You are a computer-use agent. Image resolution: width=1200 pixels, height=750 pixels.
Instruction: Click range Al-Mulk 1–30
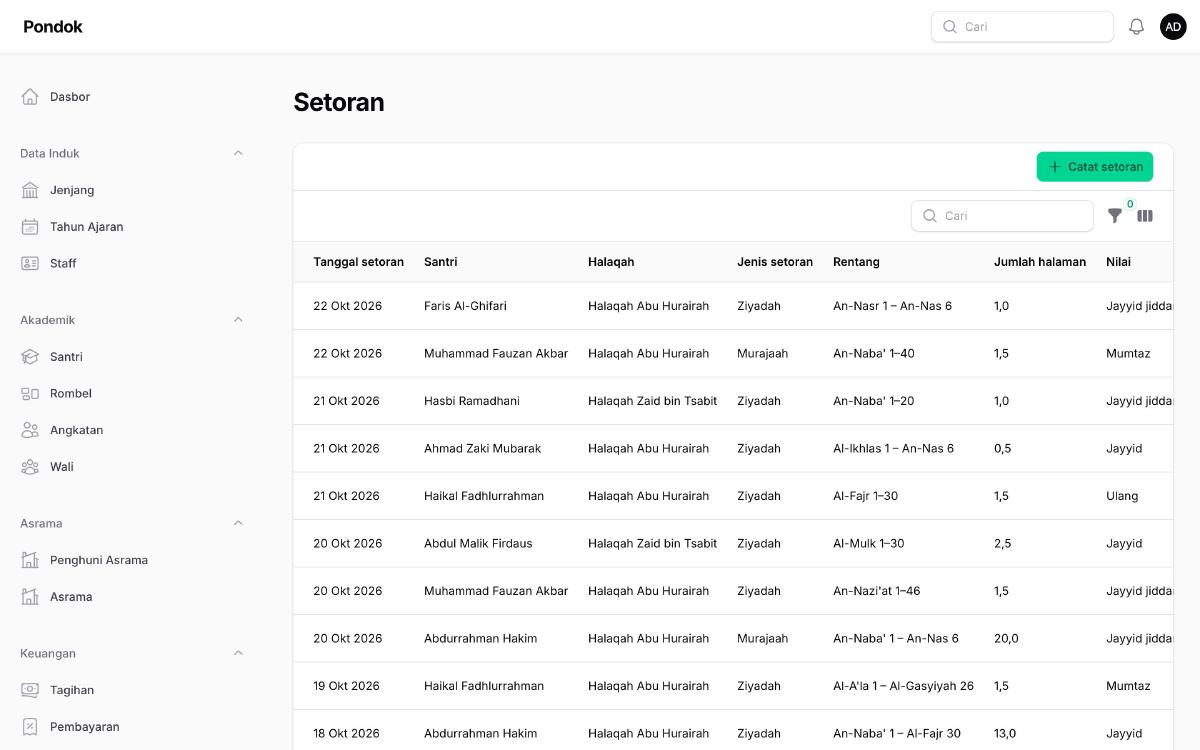[x=868, y=544]
